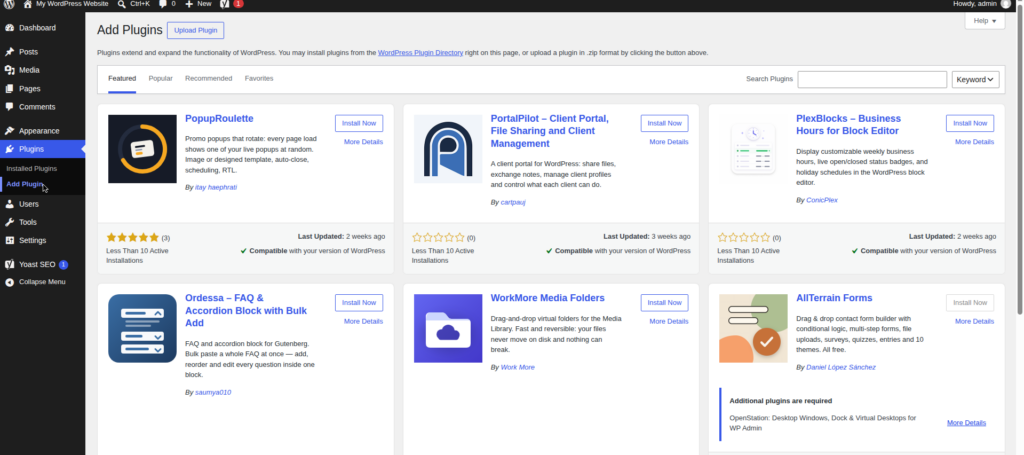This screenshot has height=455, width=1024.
Task: View More Details for WorkMore Media Folders
Action: click(x=669, y=321)
